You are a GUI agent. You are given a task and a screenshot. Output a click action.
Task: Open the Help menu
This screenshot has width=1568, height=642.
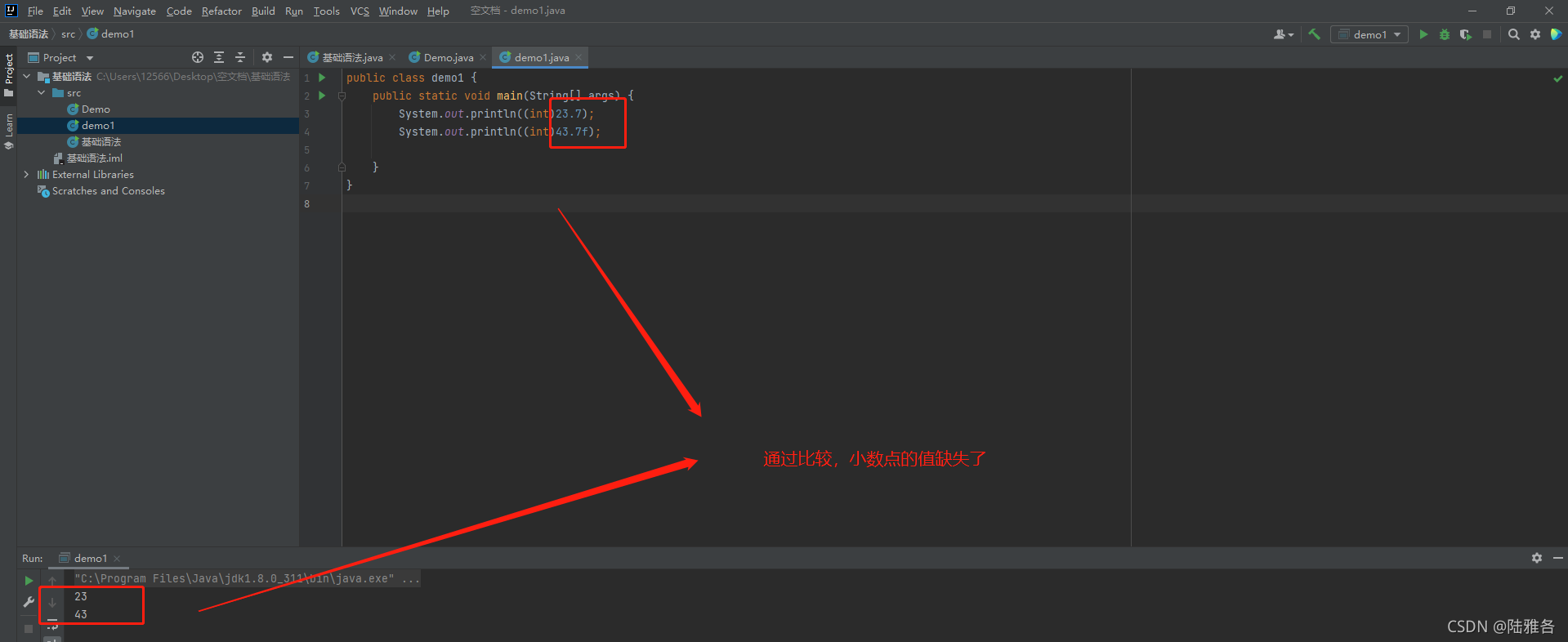pos(438,11)
